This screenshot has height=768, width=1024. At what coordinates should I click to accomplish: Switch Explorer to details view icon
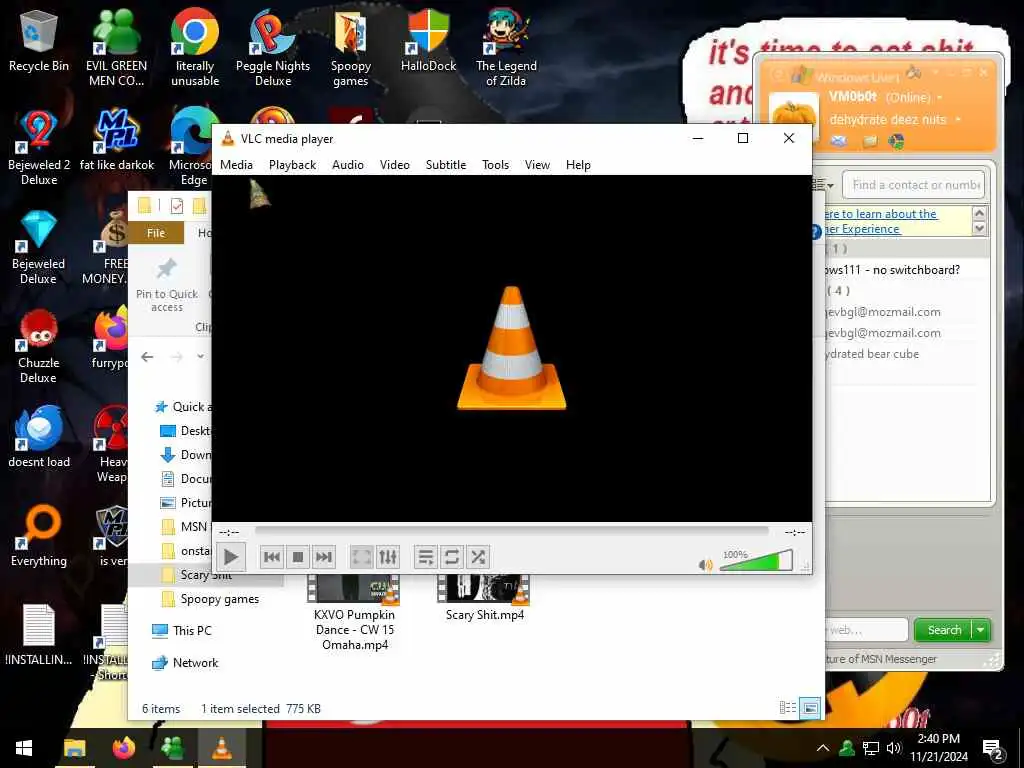point(788,708)
